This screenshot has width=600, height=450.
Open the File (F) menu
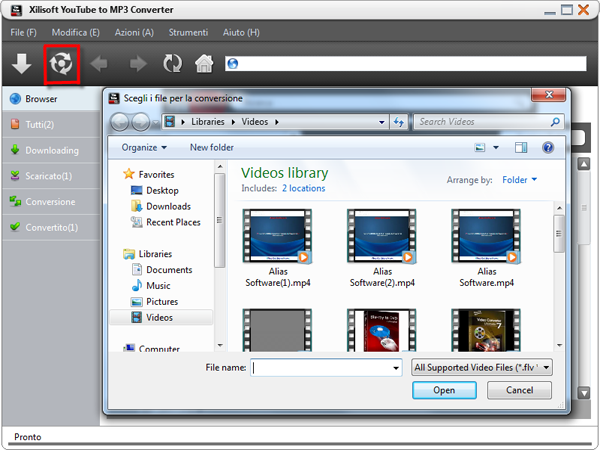(23, 33)
